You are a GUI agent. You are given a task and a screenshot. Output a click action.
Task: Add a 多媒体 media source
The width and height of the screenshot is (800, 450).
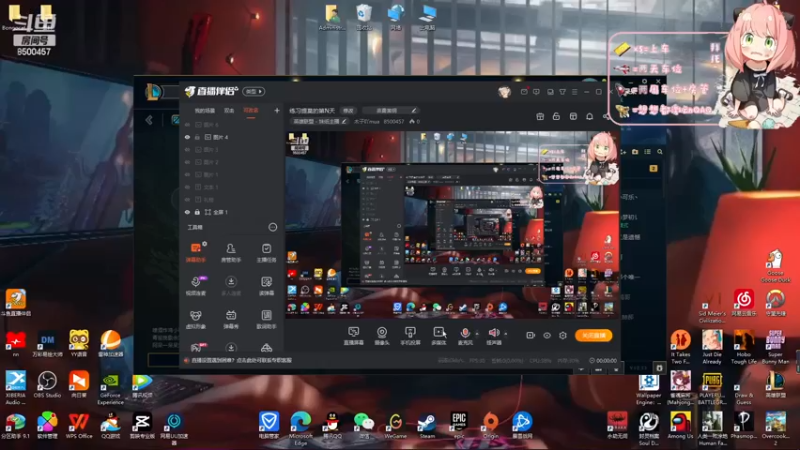439,336
